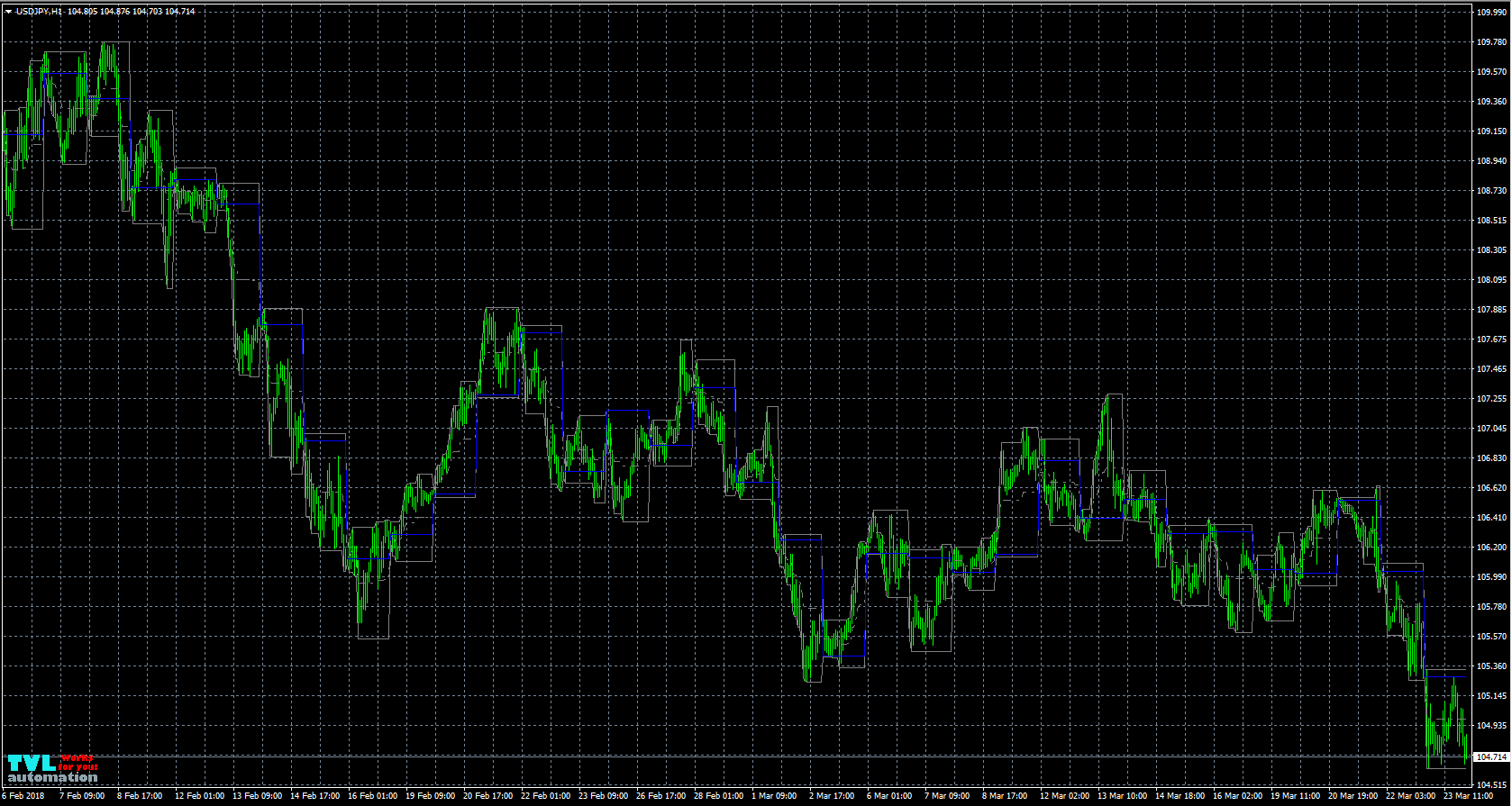Select the 108.095 price scale label
The height and width of the screenshot is (806, 1512).
(1491, 280)
